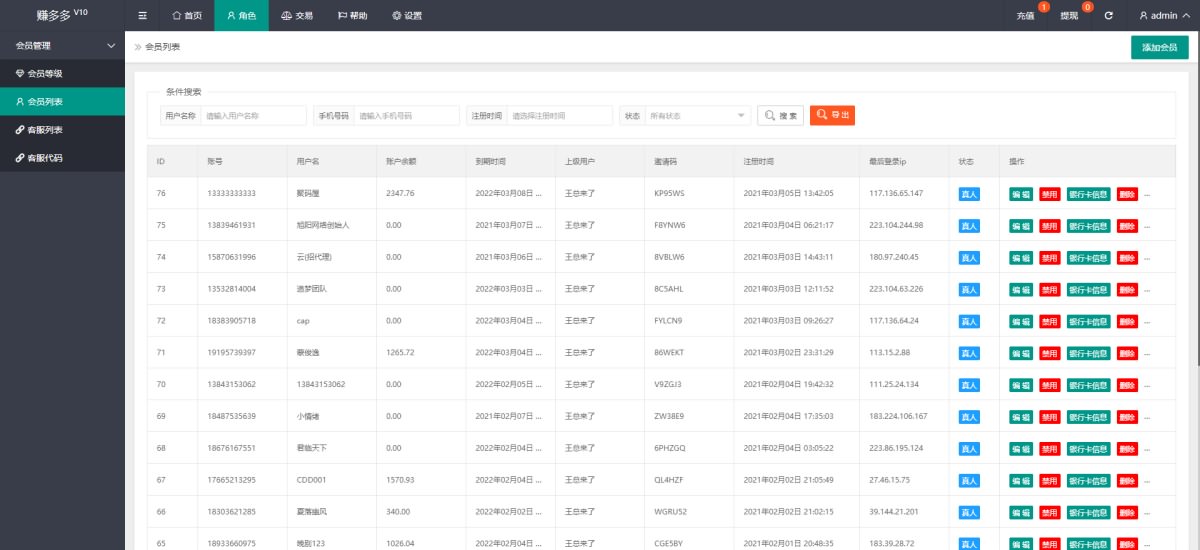
Task: Click the sidebar collapse icon in top bar
Action: pyautogui.click(x=142, y=16)
